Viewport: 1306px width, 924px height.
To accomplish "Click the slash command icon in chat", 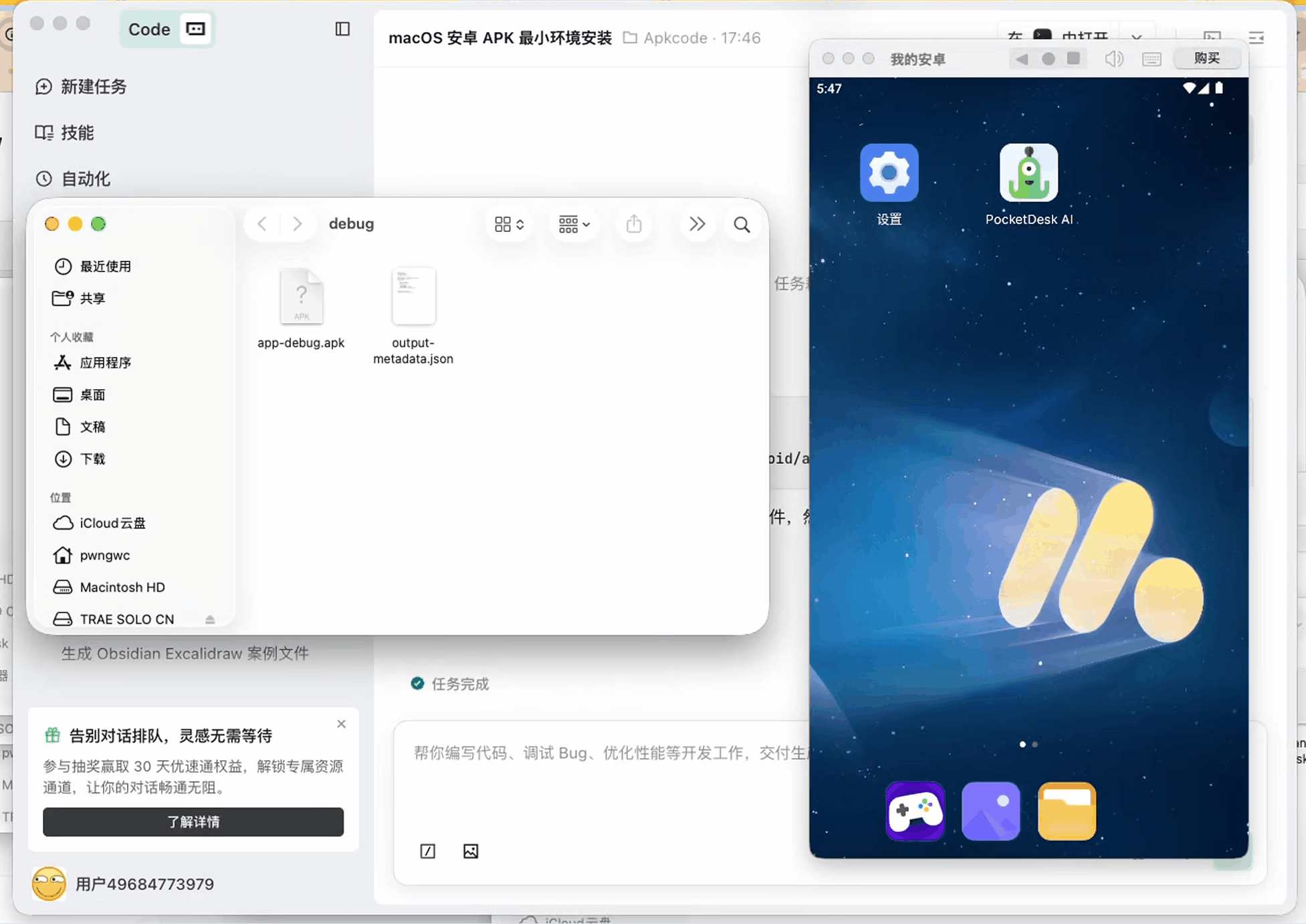I will 427,851.
